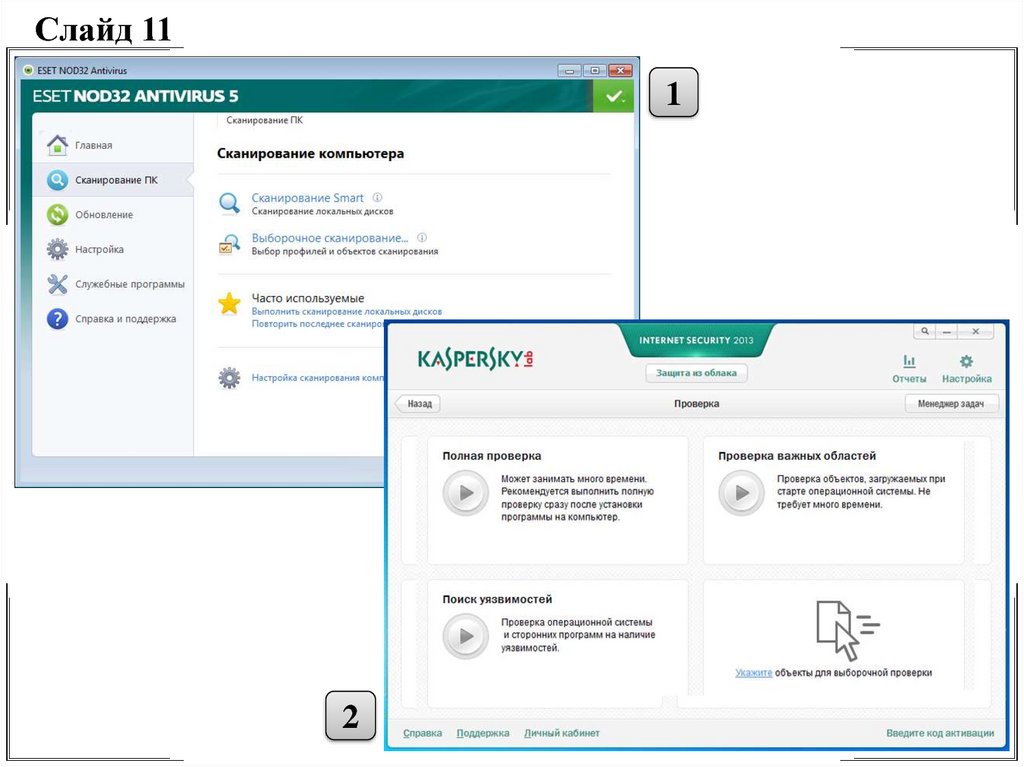The height and width of the screenshot is (767, 1024).
Task: Click Сканирование Smart link
Action: (x=307, y=198)
